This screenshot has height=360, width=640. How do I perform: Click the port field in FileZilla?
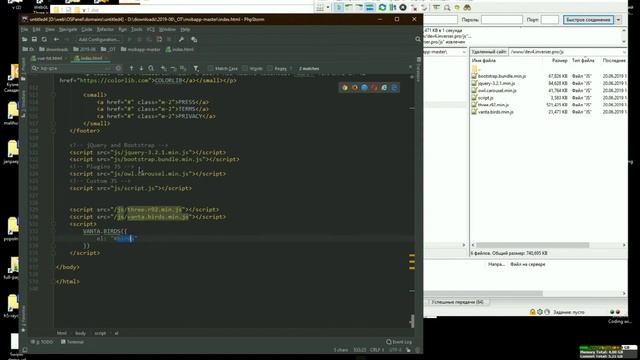(x=549, y=20)
